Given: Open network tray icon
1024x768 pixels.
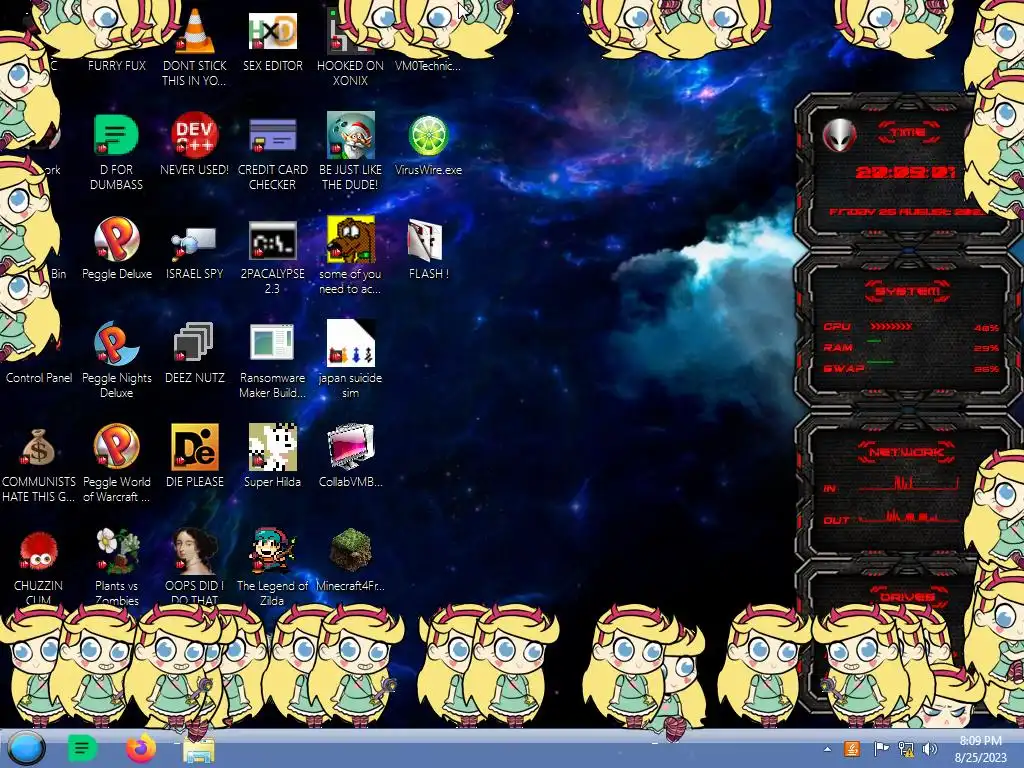Looking at the screenshot, I should coord(906,749).
